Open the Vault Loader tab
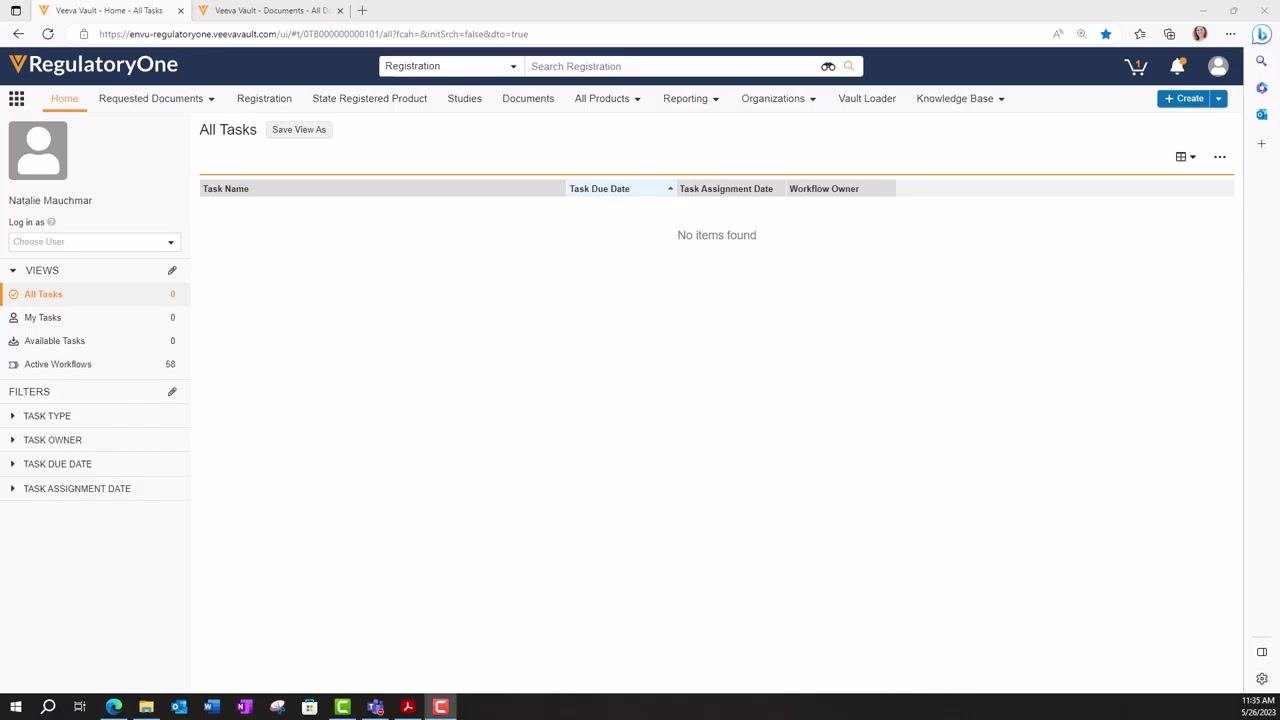Screen dimensions: 1280x720 coord(867,99)
